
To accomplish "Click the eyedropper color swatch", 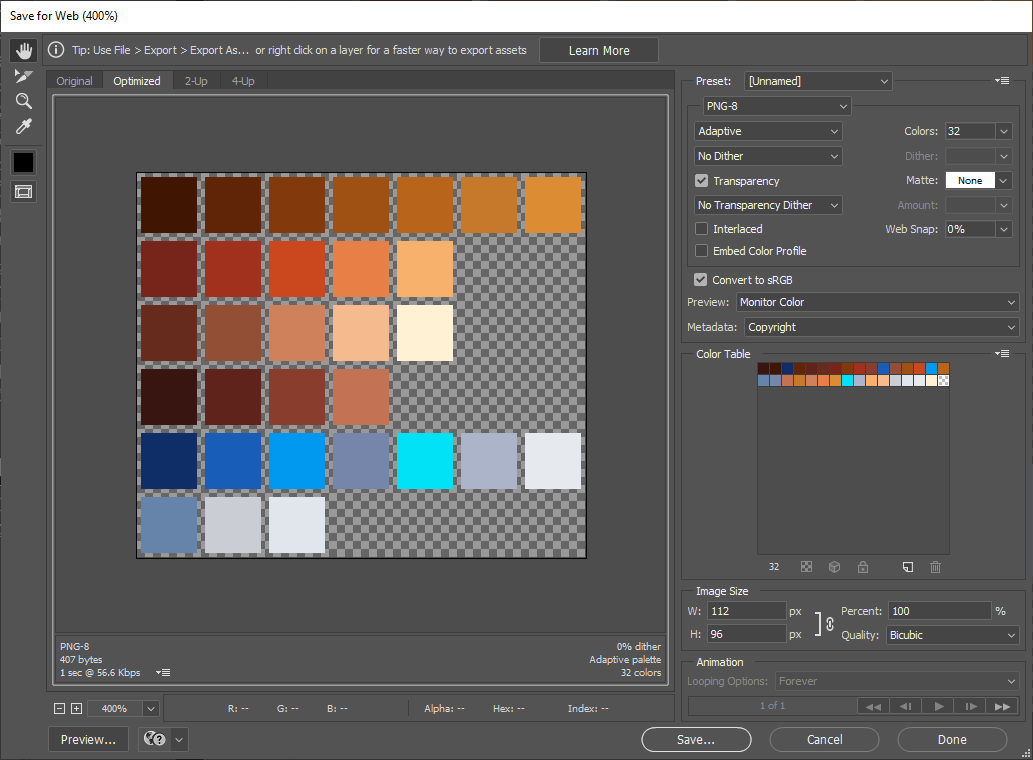I will (23, 161).
